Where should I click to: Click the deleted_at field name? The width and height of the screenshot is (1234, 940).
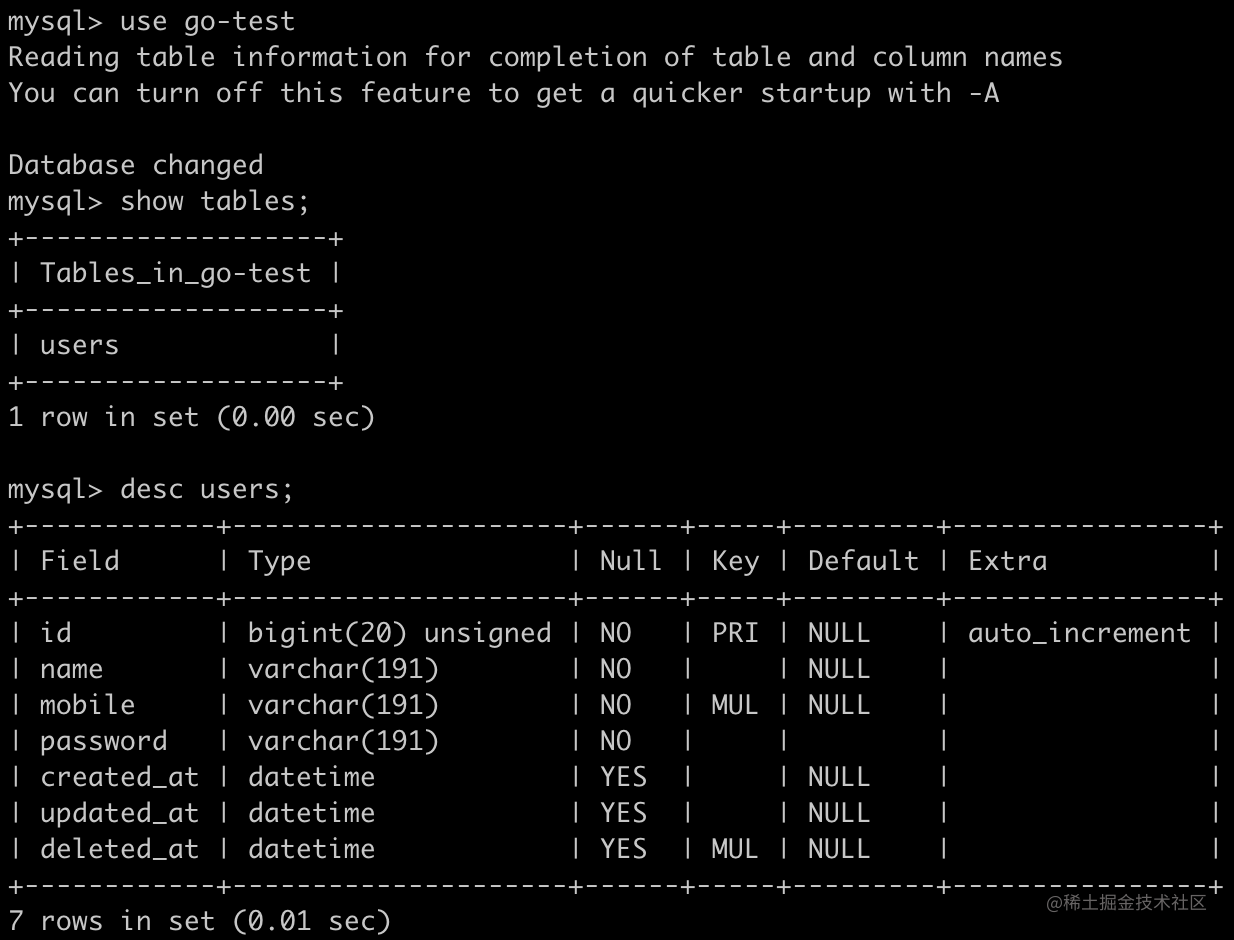(x=119, y=849)
